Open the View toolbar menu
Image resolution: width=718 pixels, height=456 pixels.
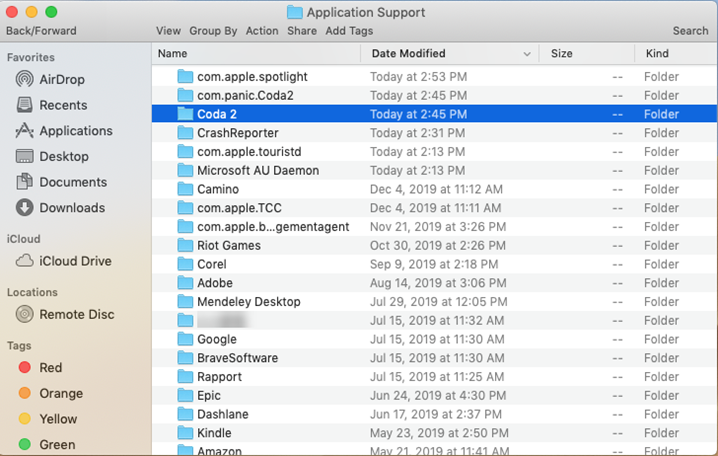(x=168, y=31)
